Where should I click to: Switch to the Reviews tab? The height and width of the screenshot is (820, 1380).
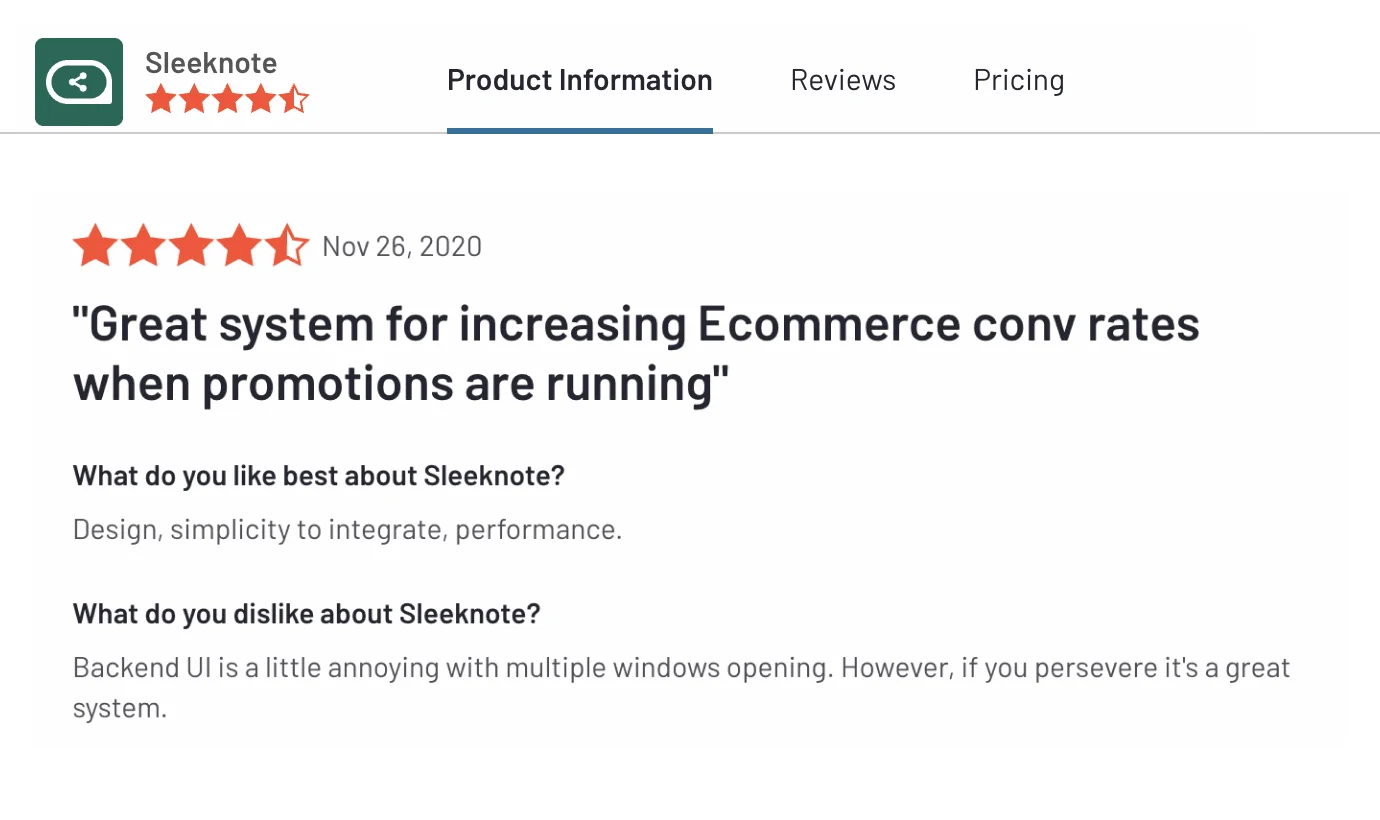(843, 80)
